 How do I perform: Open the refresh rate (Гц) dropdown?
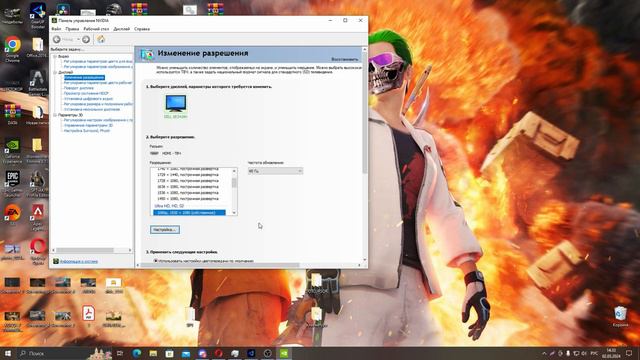pyautogui.click(x=276, y=171)
